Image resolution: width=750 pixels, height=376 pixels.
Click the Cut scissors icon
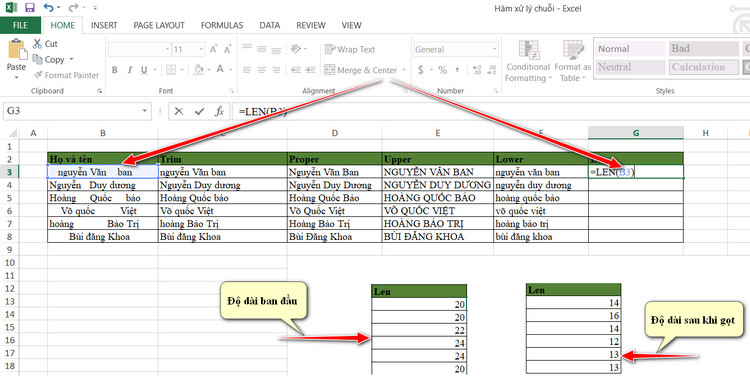point(37,44)
